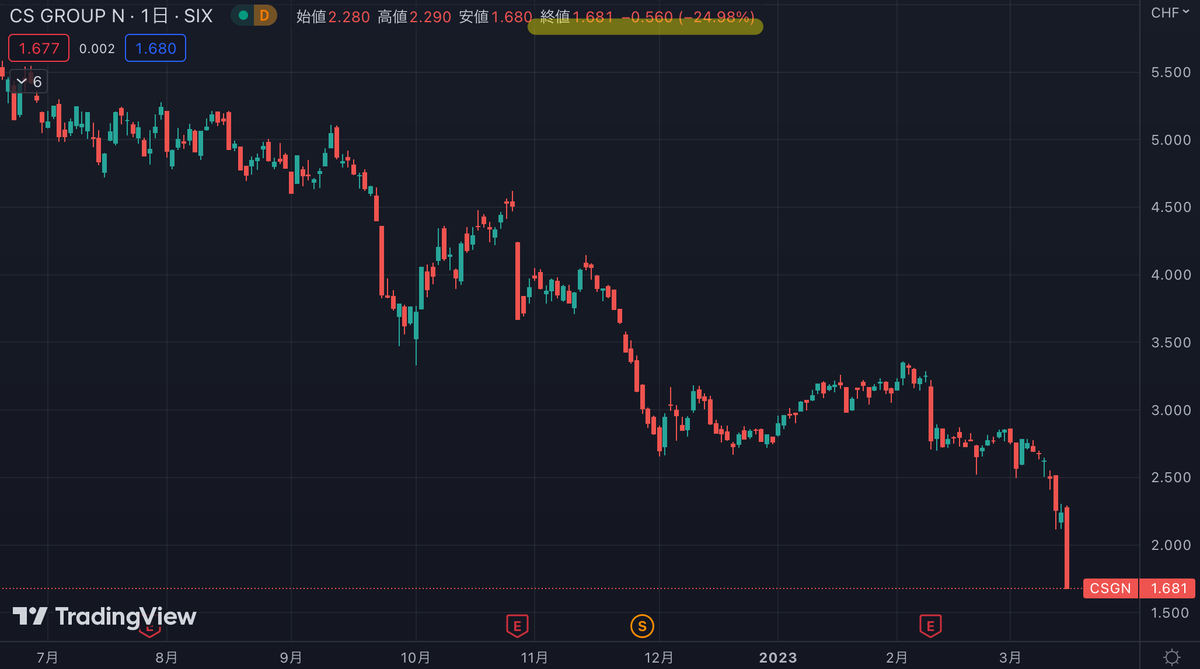Screen dimensions: 1200x669
Task: Click the TradingView logo link
Action: coord(104,616)
